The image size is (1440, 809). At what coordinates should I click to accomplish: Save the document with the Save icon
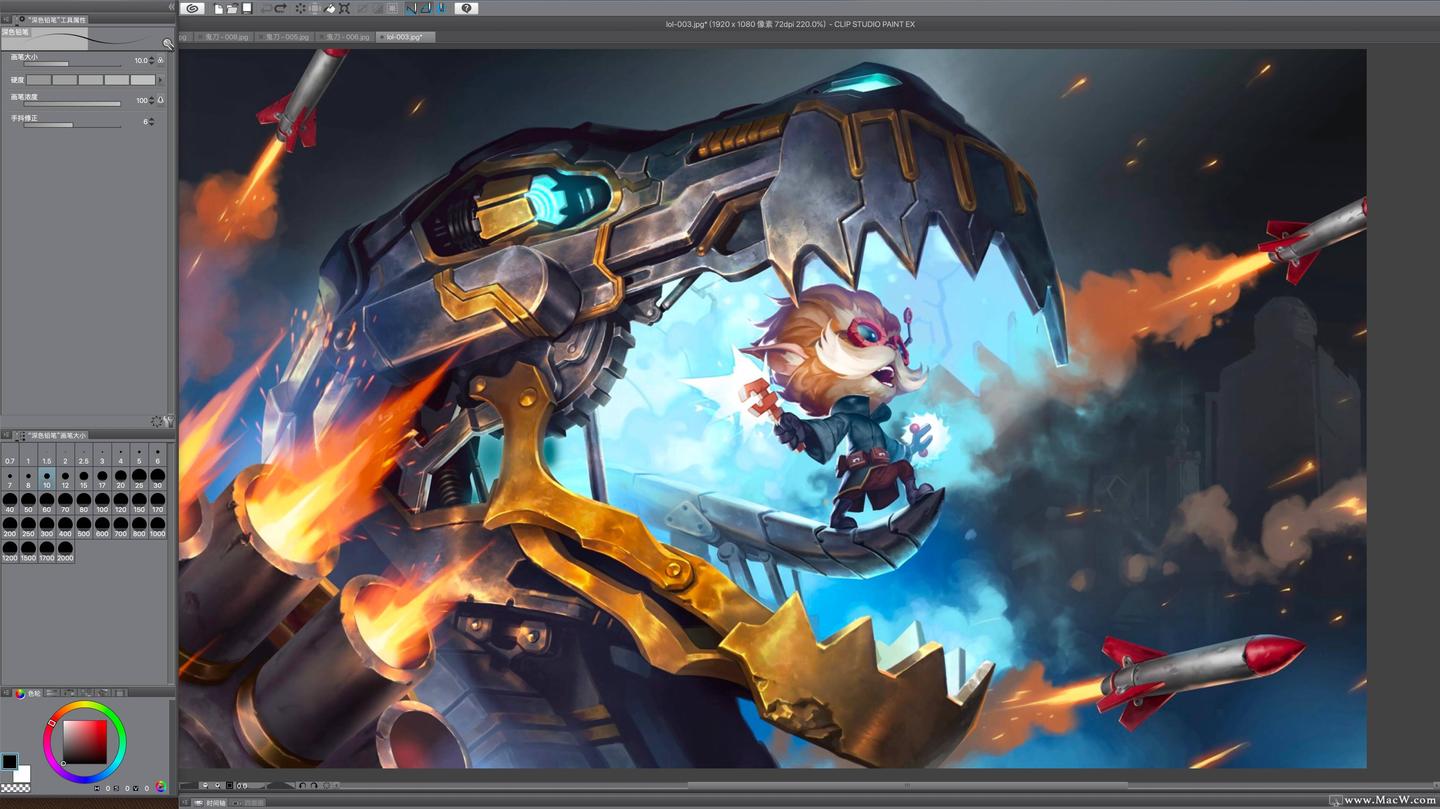pyautogui.click(x=247, y=8)
